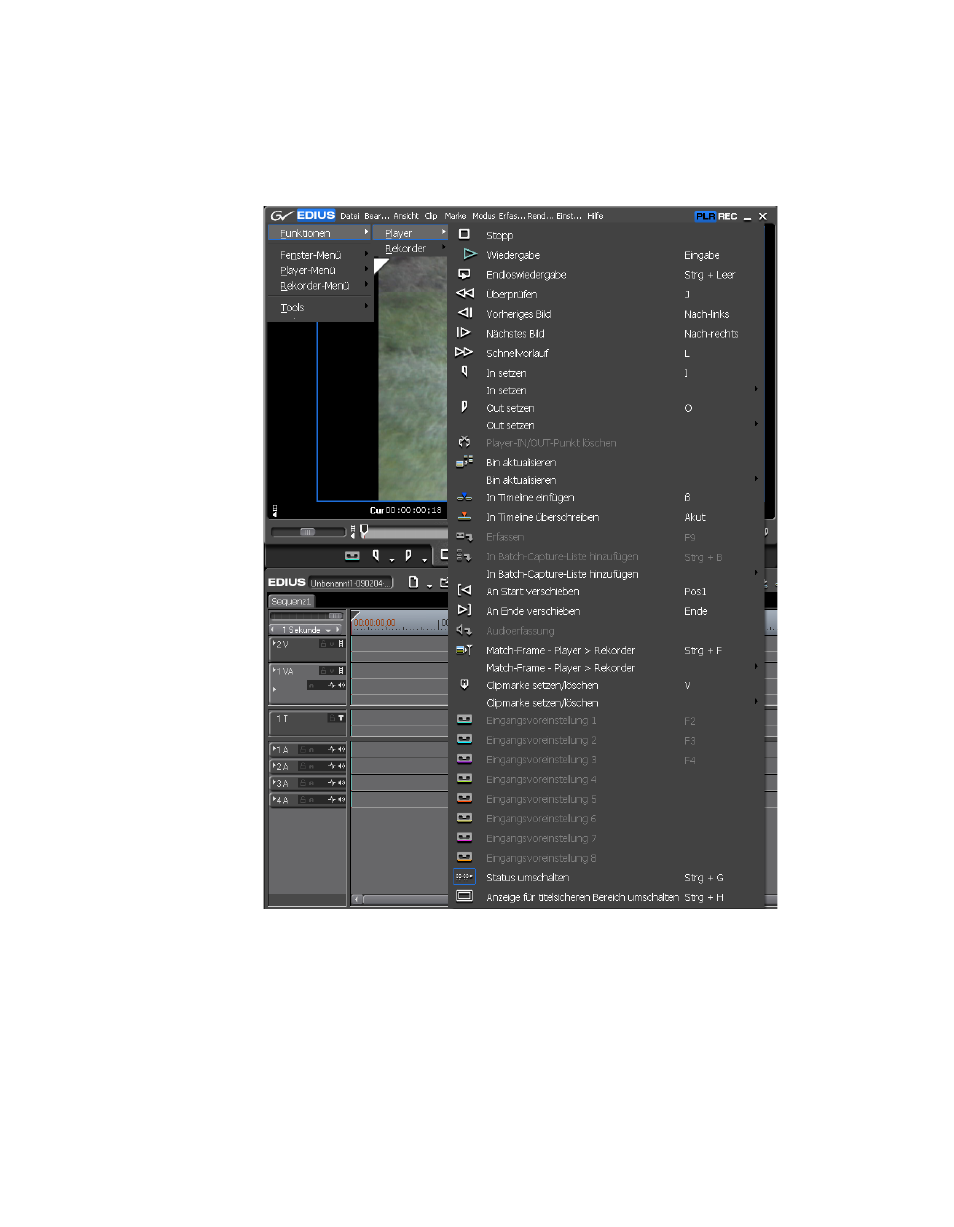The width and height of the screenshot is (954, 1227).
Task: Open the Tools submenu
Action: (x=320, y=308)
